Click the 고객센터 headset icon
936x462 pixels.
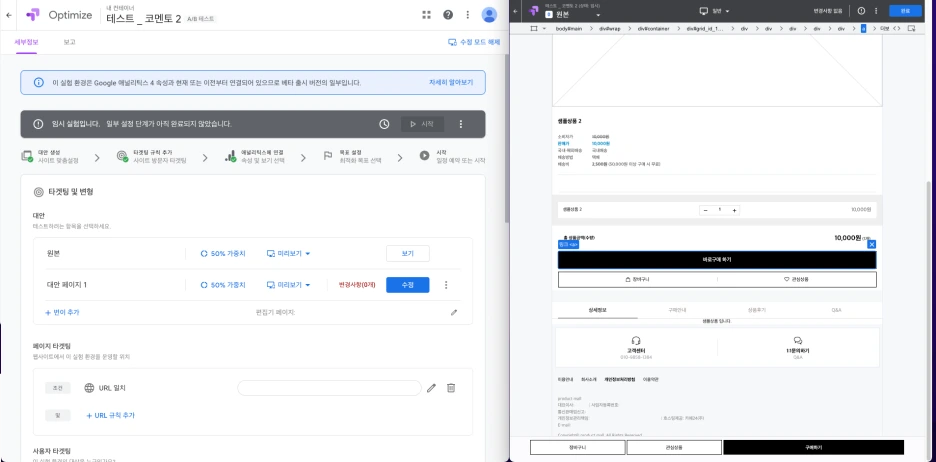(x=636, y=341)
